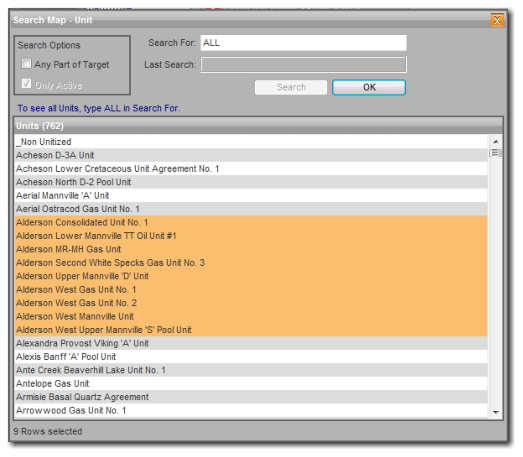Toggle the Only Active checkbox
Viewport: 523px width, 457px height.
coord(26,84)
